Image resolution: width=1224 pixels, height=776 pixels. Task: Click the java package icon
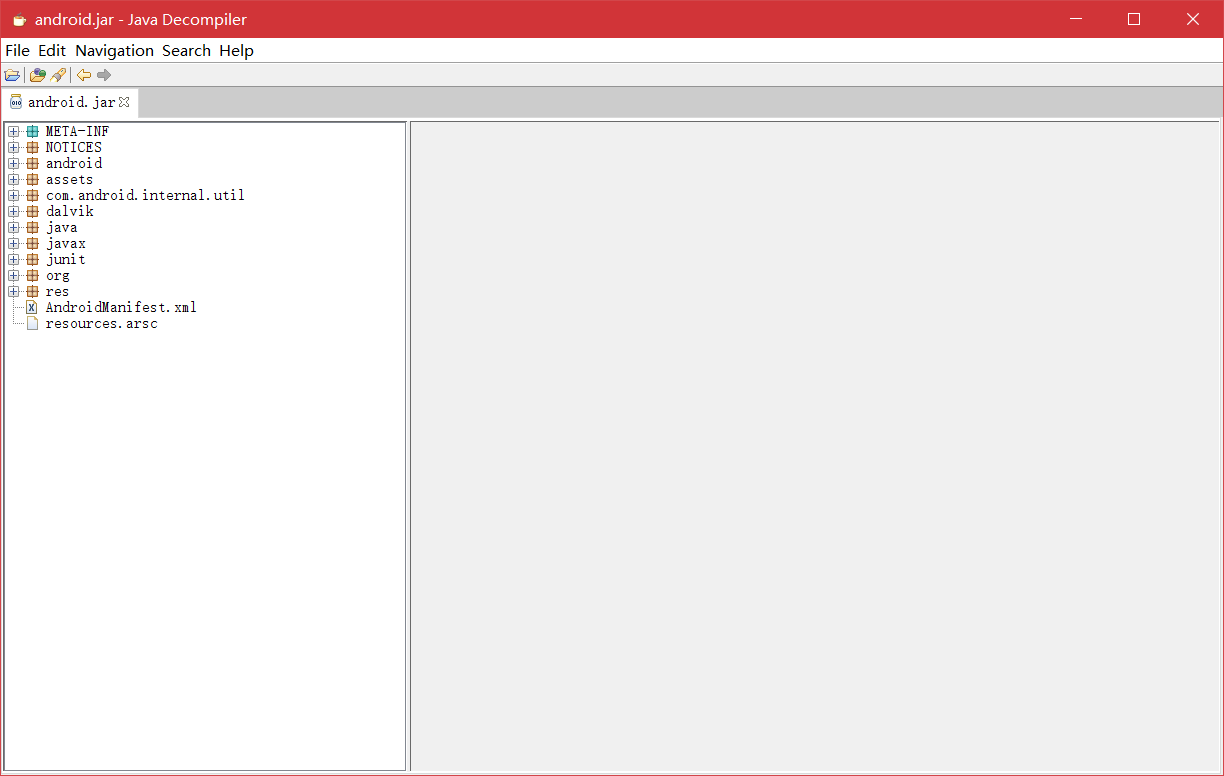(33, 227)
